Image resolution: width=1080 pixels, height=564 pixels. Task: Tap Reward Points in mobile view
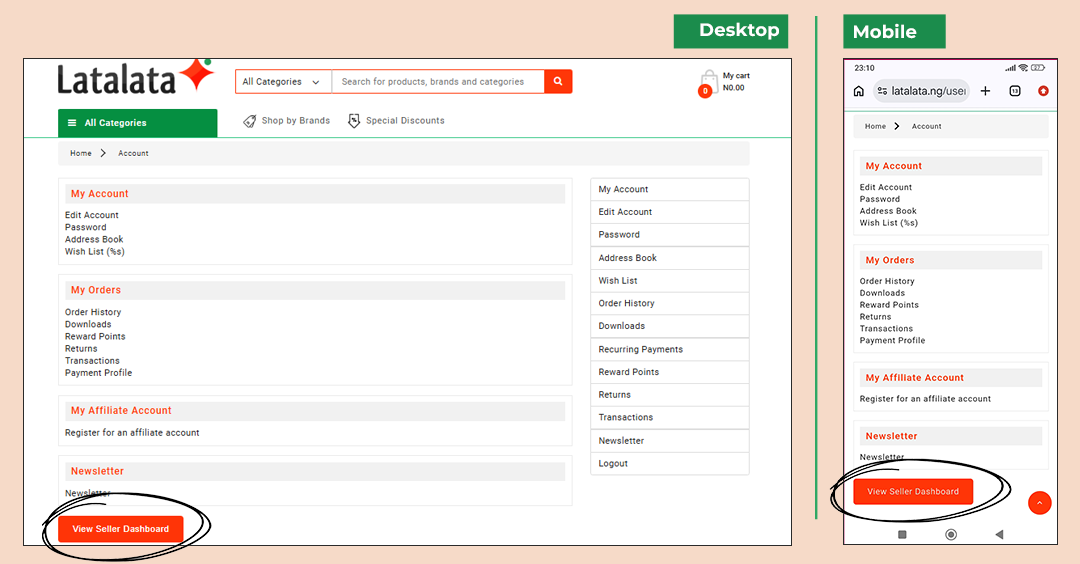coord(889,304)
